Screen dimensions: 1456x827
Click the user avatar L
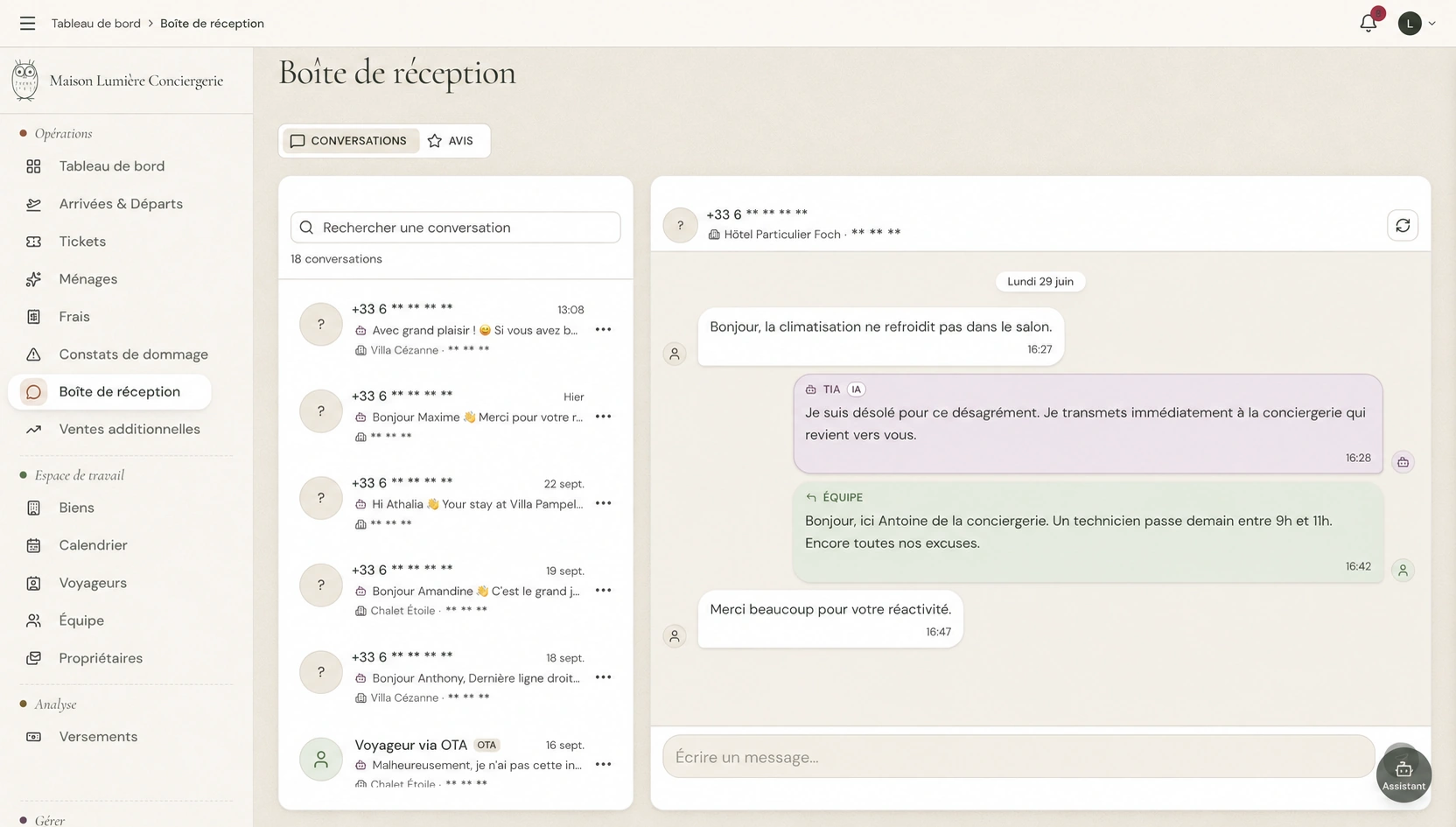tap(1409, 24)
